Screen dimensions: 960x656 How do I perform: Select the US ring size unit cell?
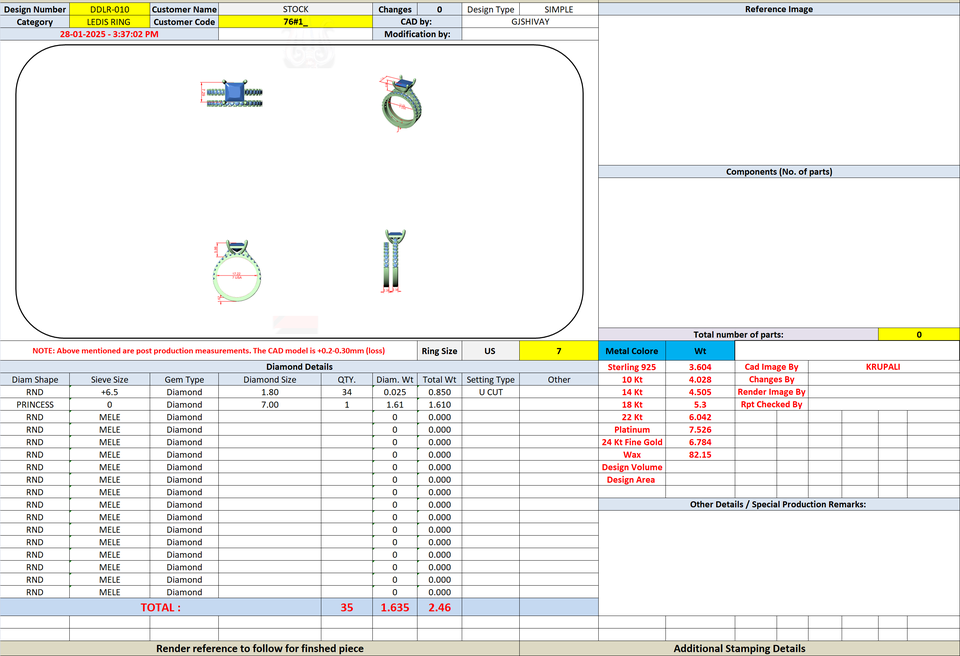coord(490,351)
